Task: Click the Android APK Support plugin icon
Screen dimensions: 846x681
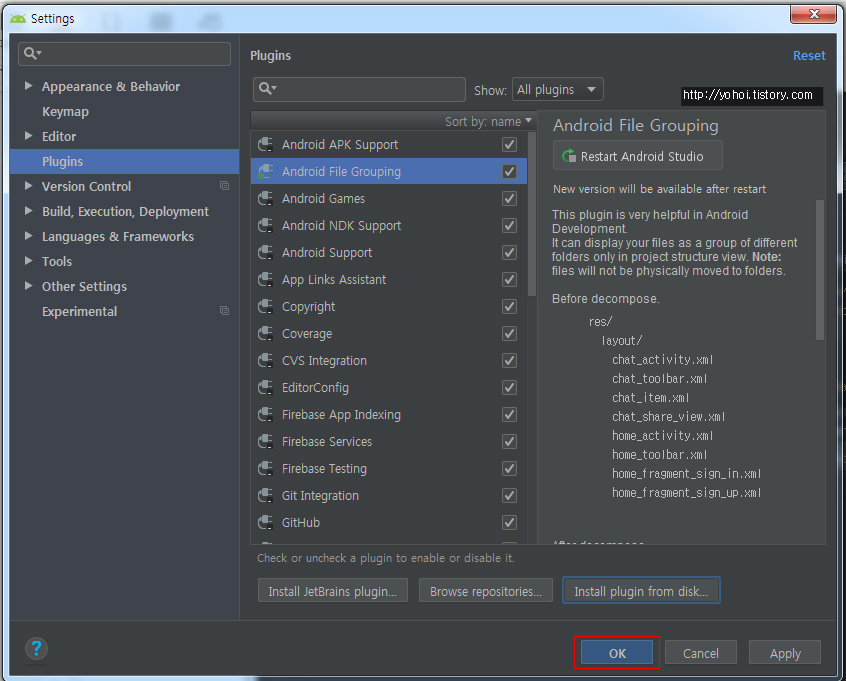Action: 265,145
